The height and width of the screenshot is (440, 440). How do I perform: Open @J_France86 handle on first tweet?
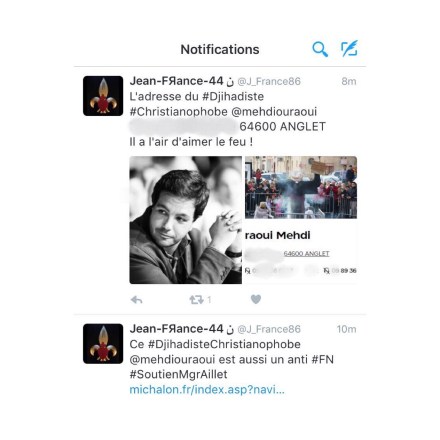point(269,81)
